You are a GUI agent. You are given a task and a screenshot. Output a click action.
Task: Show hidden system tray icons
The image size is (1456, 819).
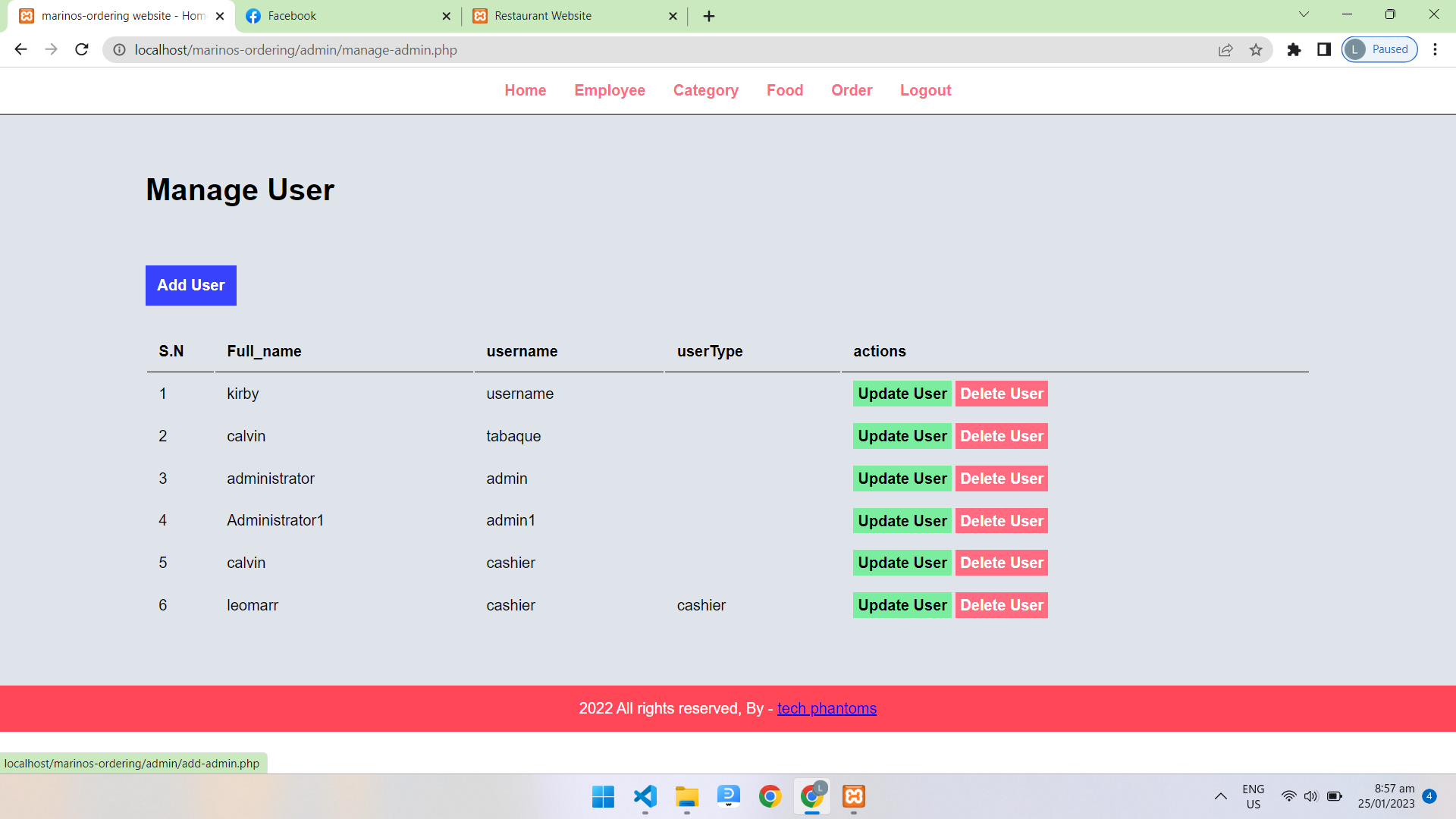click(1220, 796)
